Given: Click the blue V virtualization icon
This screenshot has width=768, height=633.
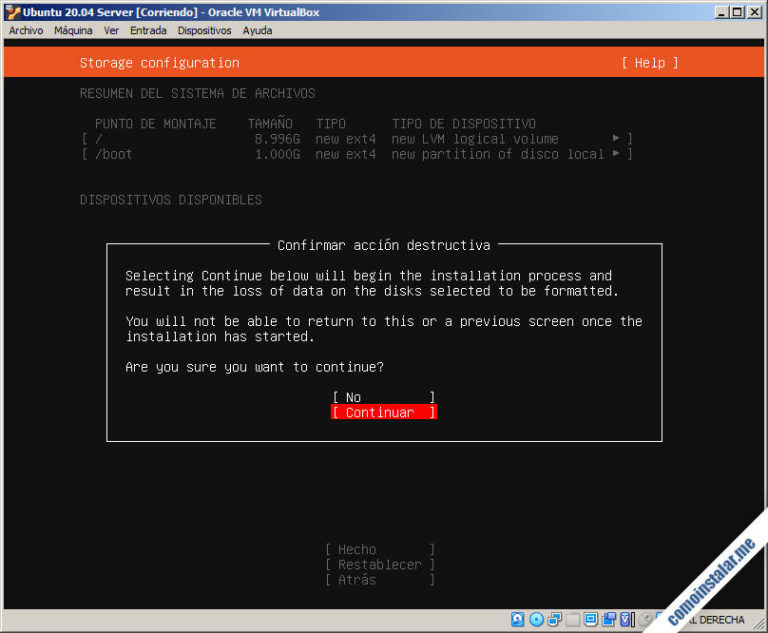Looking at the screenshot, I should pyautogui.click(x=627, y=620).
